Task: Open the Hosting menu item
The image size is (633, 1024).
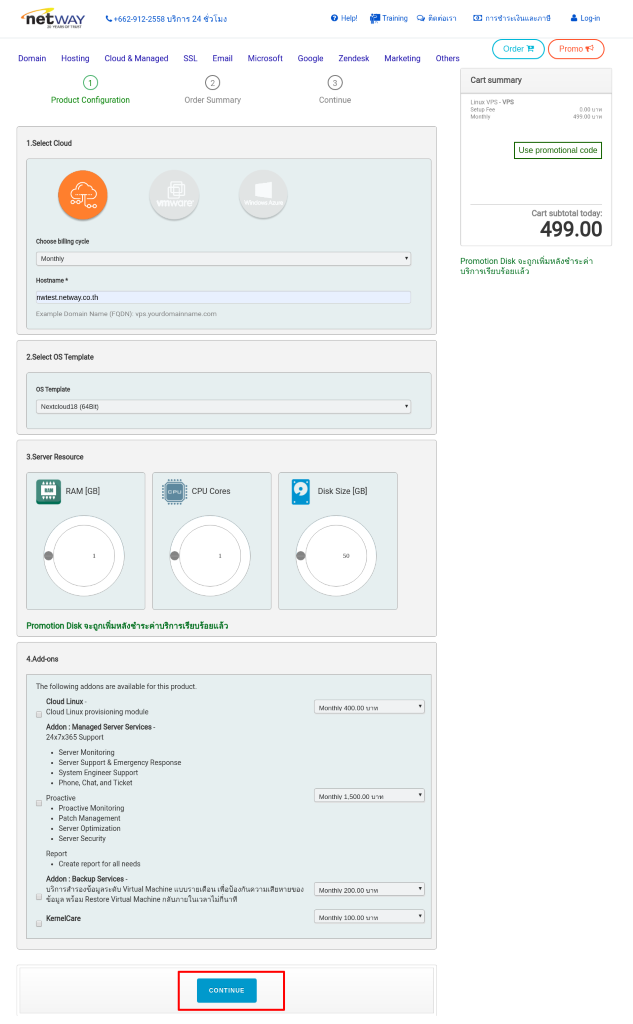Action: [75, 58]
